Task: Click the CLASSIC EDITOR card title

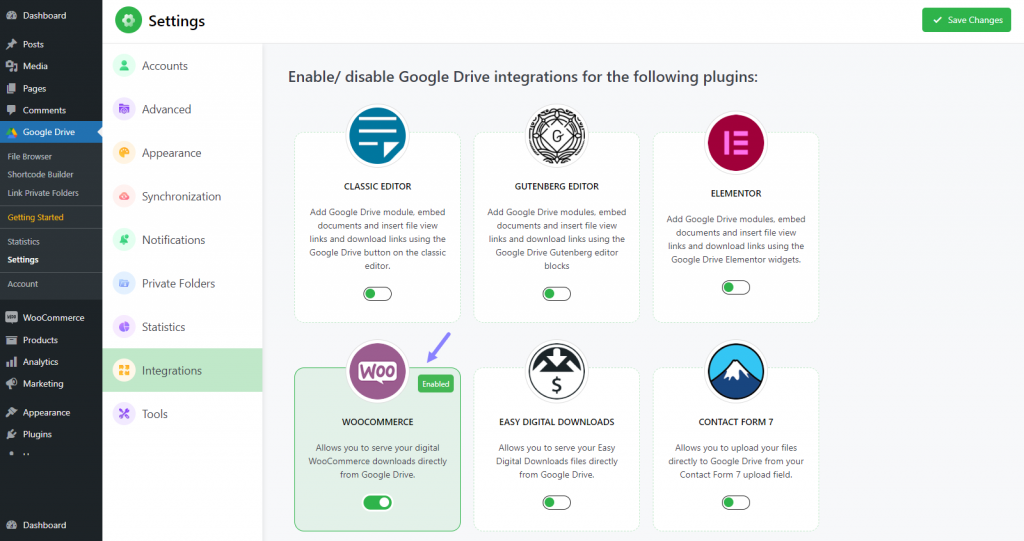Action: (x=377, y=186)
